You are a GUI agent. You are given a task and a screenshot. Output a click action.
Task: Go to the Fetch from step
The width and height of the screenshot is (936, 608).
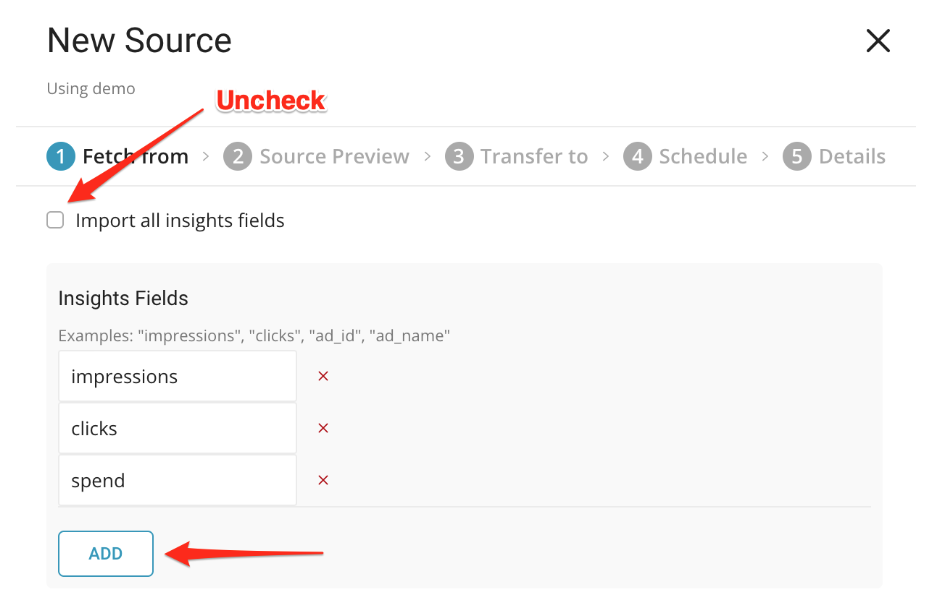tap(135, 157)
